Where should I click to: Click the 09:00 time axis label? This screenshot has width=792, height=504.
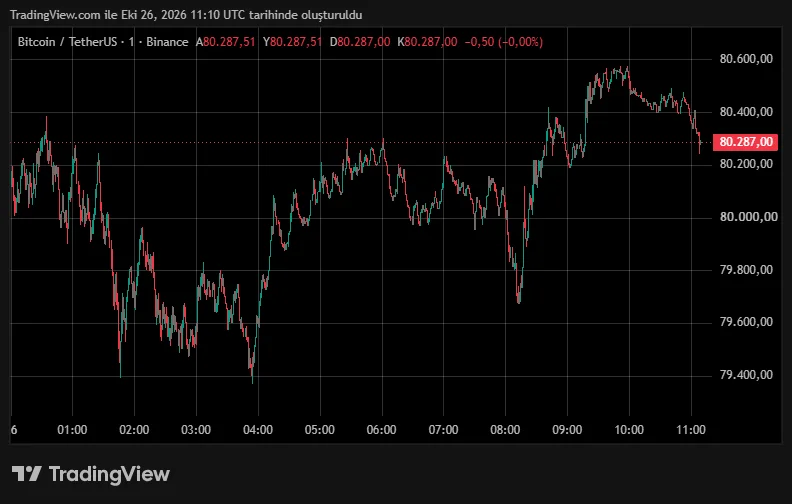point(567,430)
